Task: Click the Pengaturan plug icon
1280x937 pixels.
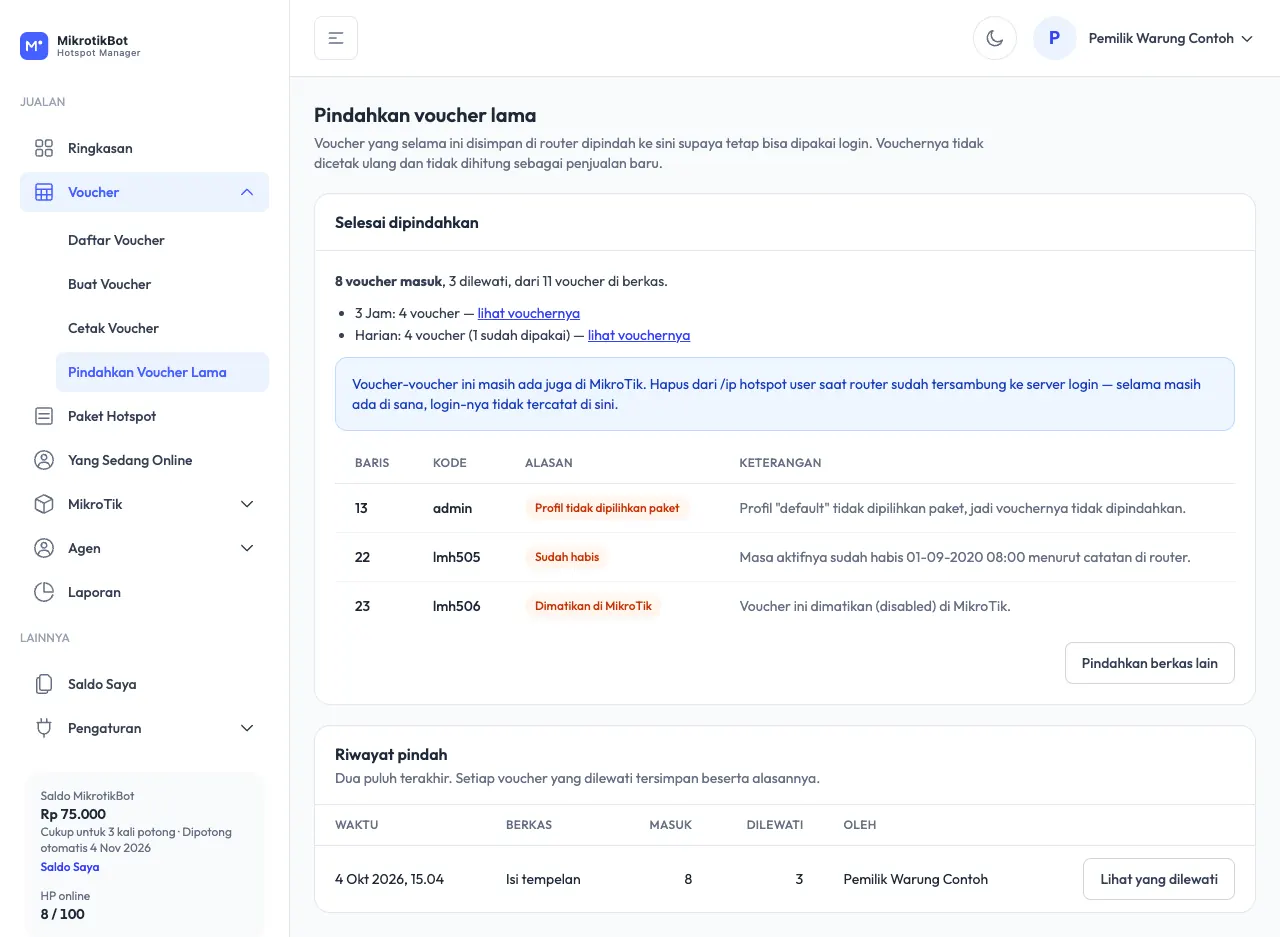Action: click(44, 728)
